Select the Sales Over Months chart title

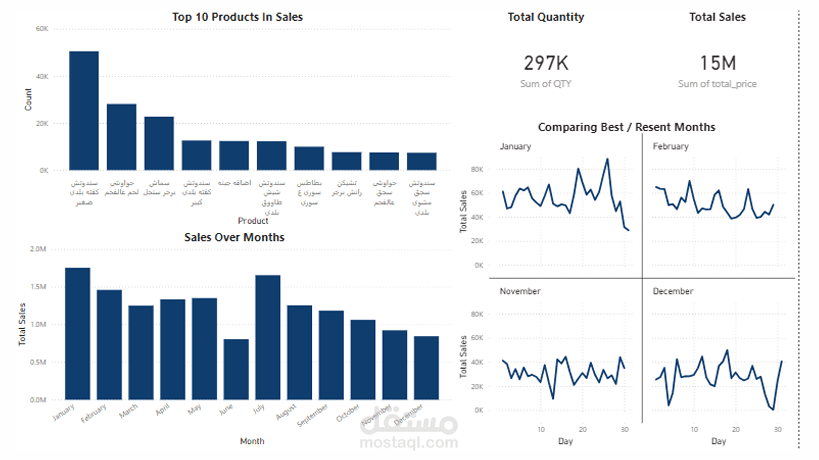coord(235,237)
